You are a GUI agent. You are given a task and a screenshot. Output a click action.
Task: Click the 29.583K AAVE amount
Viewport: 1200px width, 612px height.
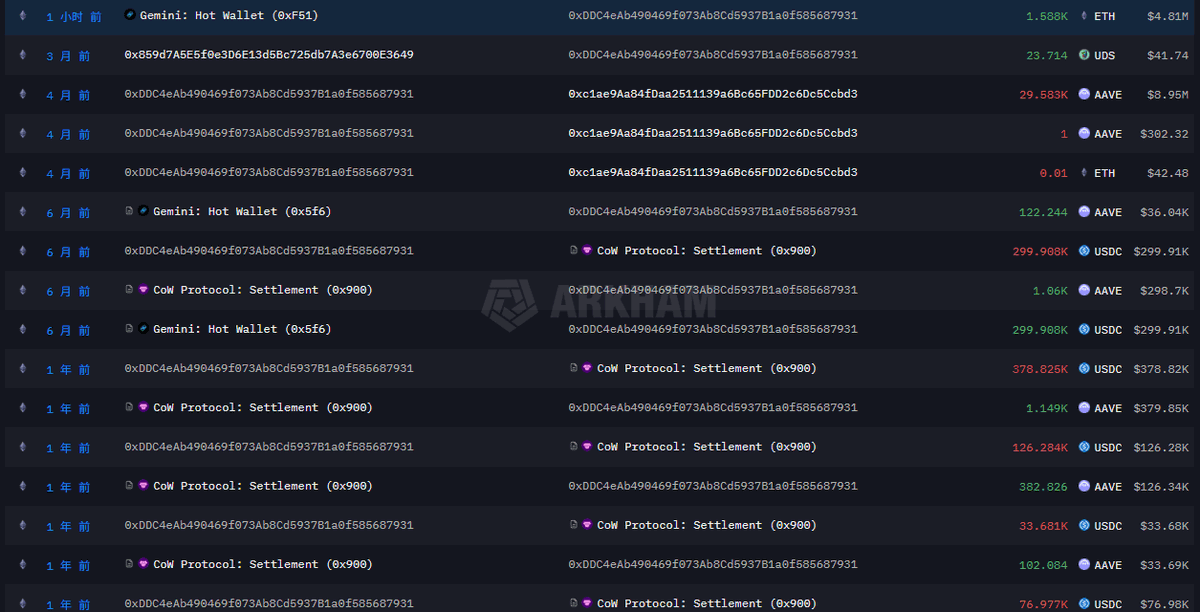[x=1044, y=95]
